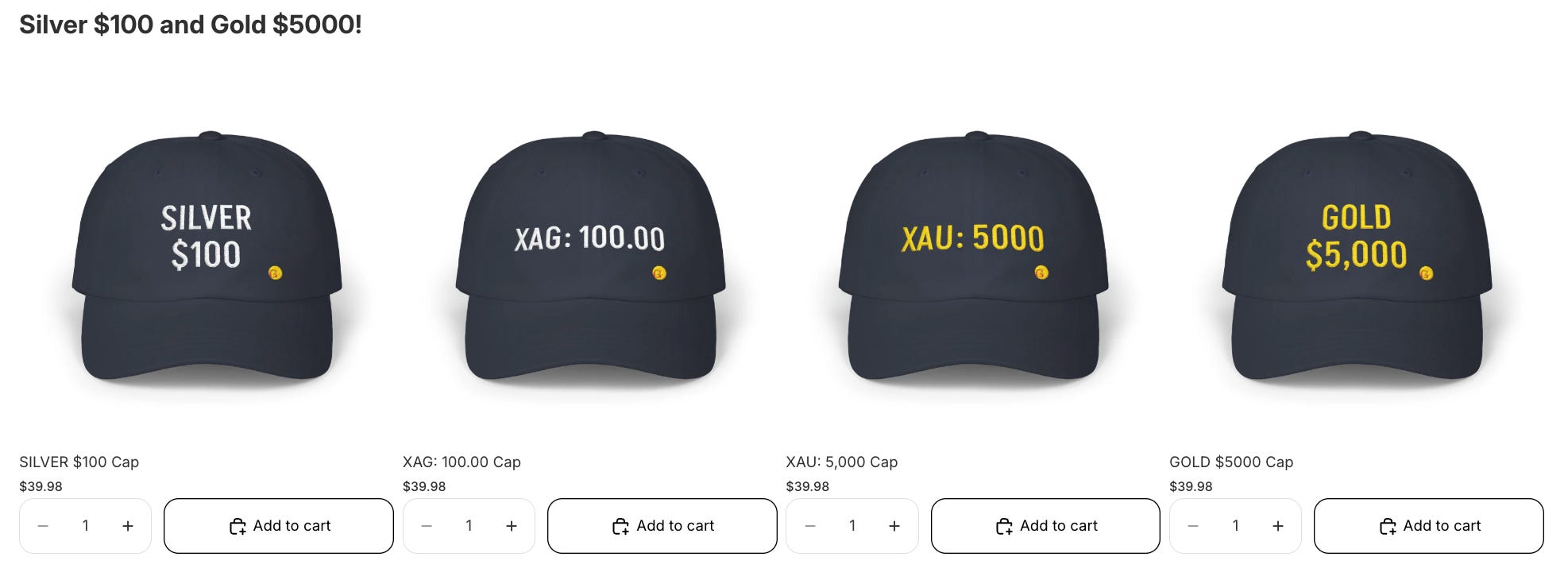Decrease quantity for GOLD $5000 Cap
The image size is (1568, 580).
[x=1193, y=526]
